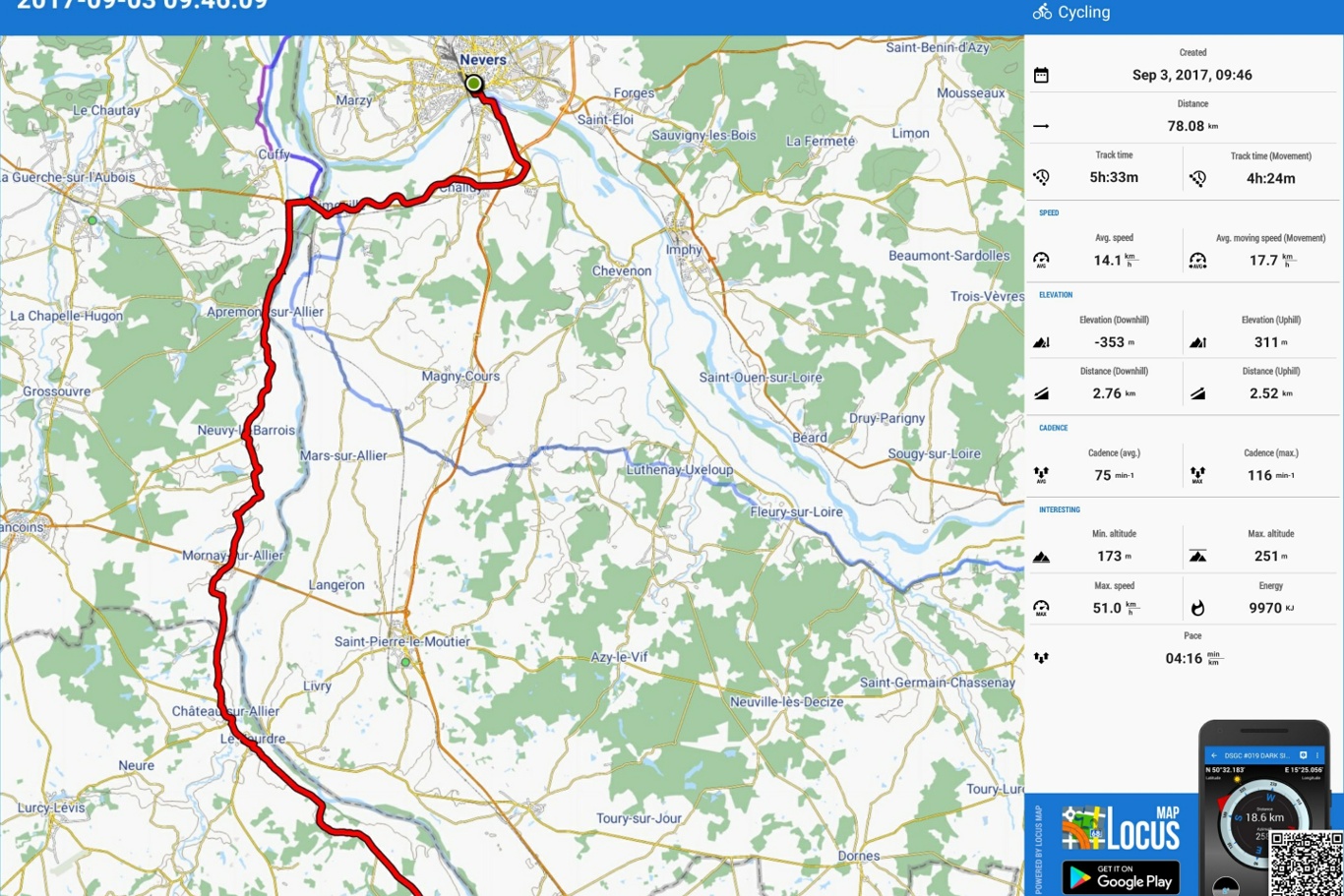The height and width of the screenshot is (896, 1344).
Task: Click the Energy flame icon
Action: point(1197,608)
